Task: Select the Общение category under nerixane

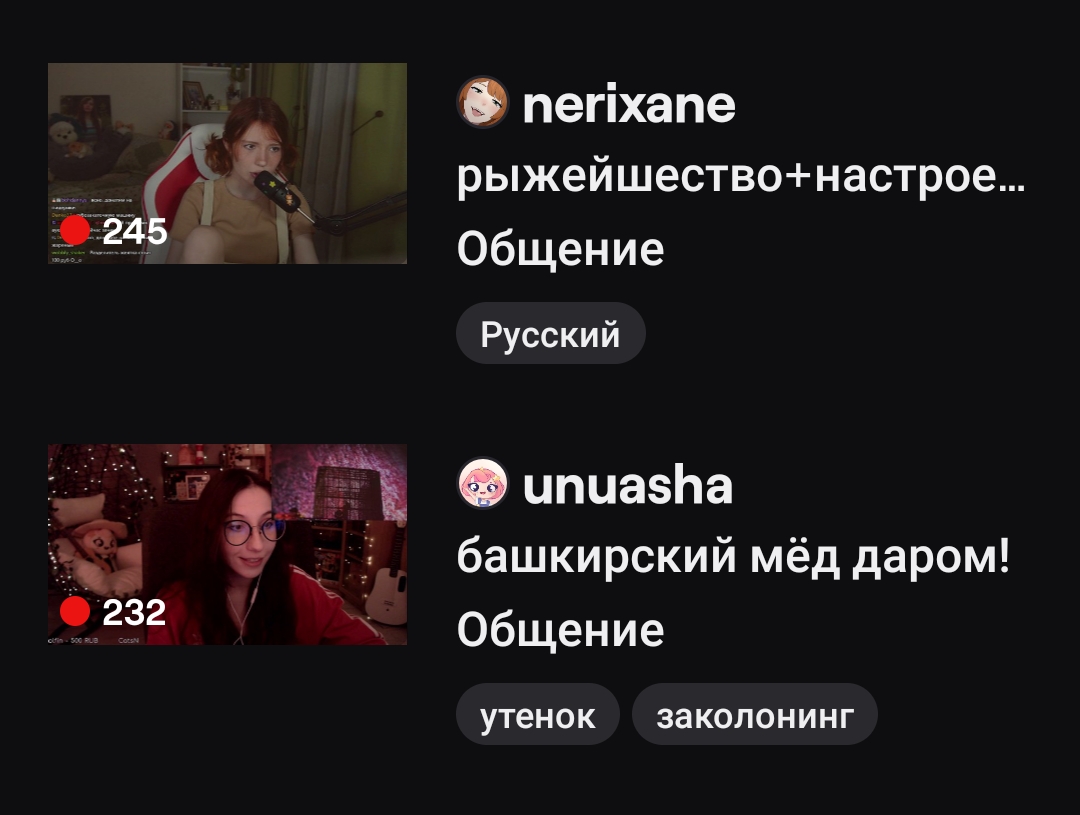Action: coord(560,249)
